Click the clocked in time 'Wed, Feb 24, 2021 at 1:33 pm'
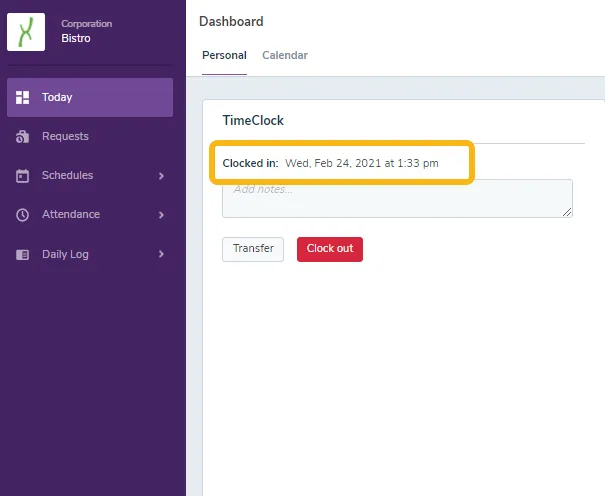This screenshot has width=605, height=496. coord(362,164)
